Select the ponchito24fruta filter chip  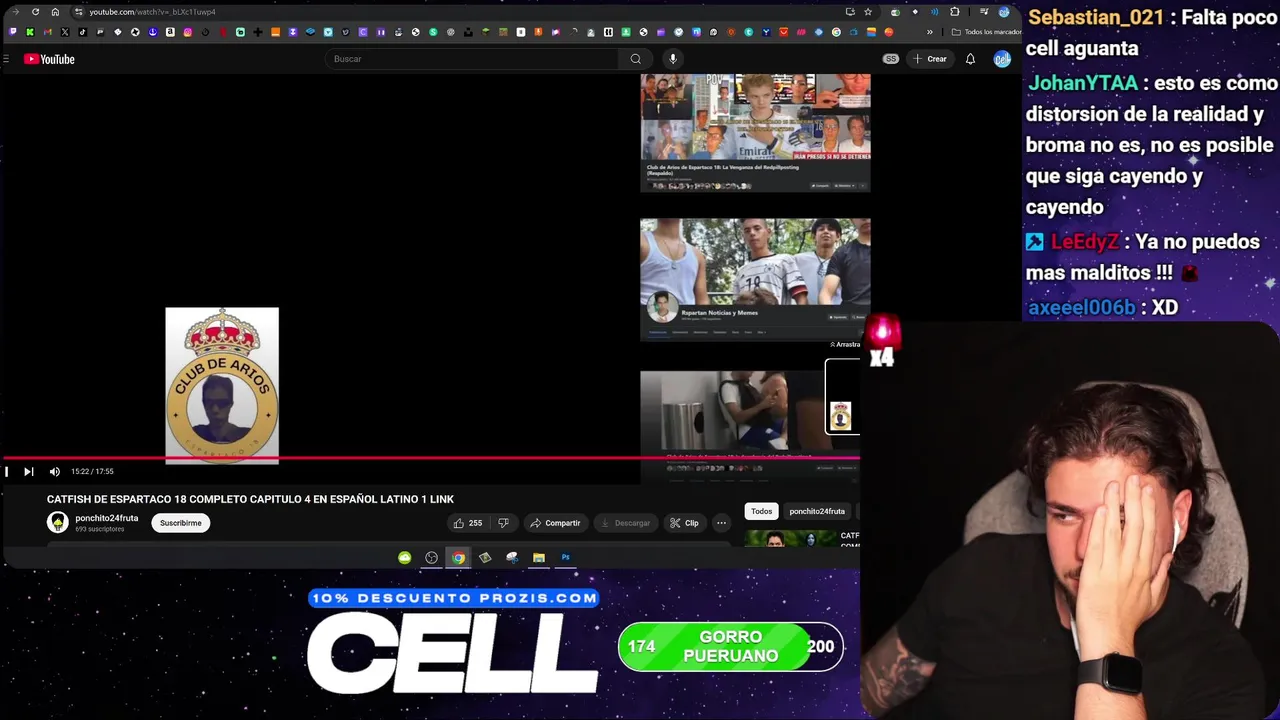click(817, 511)
